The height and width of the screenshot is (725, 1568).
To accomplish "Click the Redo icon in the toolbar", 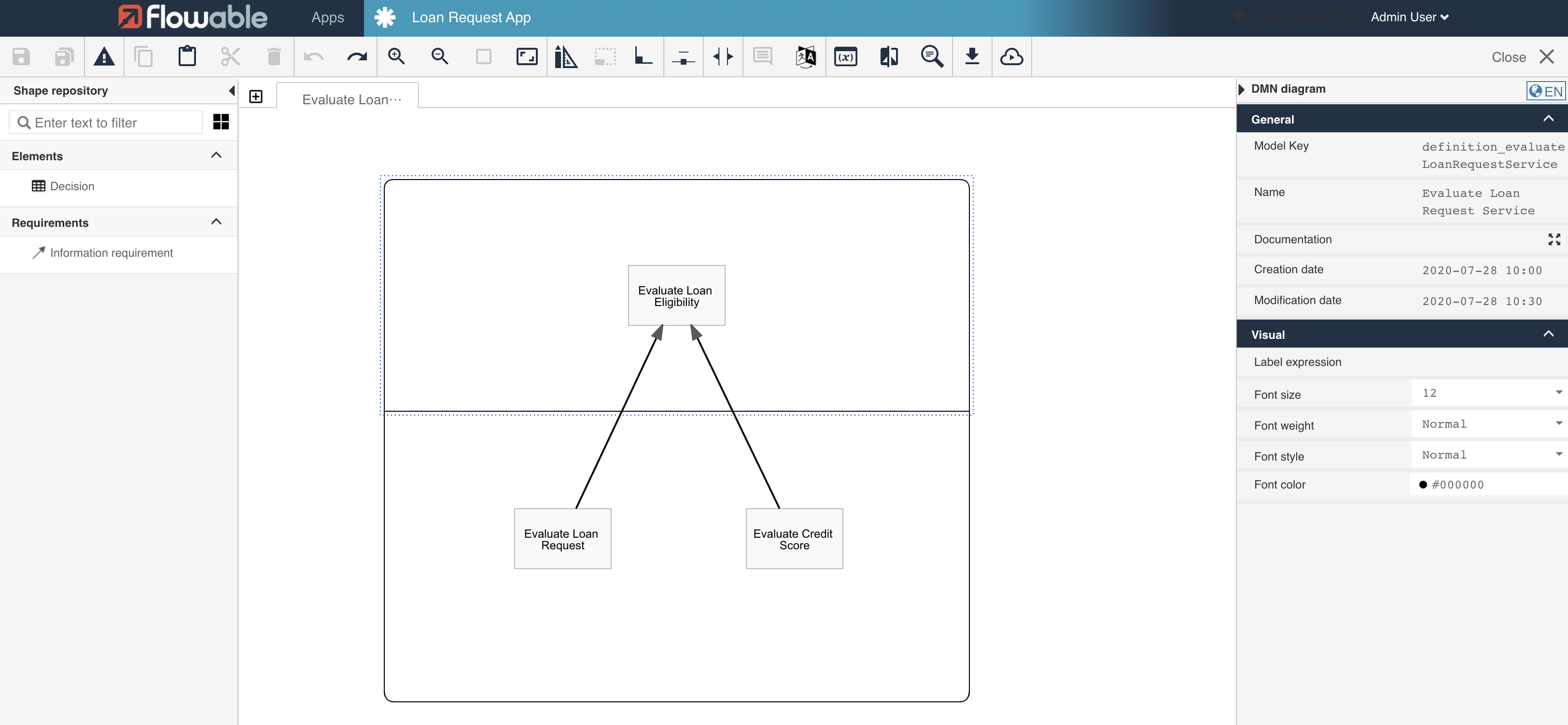I will click(357, 56).
